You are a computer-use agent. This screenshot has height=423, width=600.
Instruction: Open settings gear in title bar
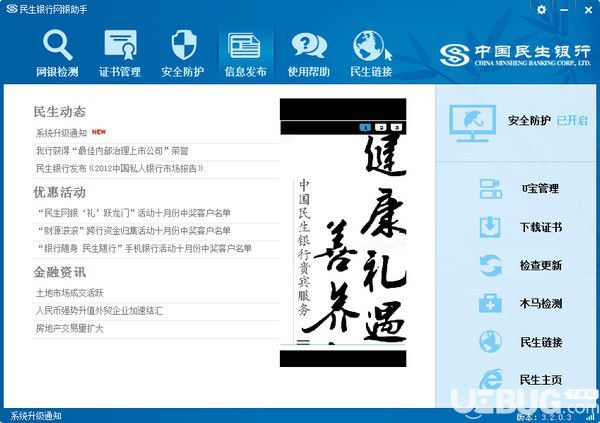[541, 10]
